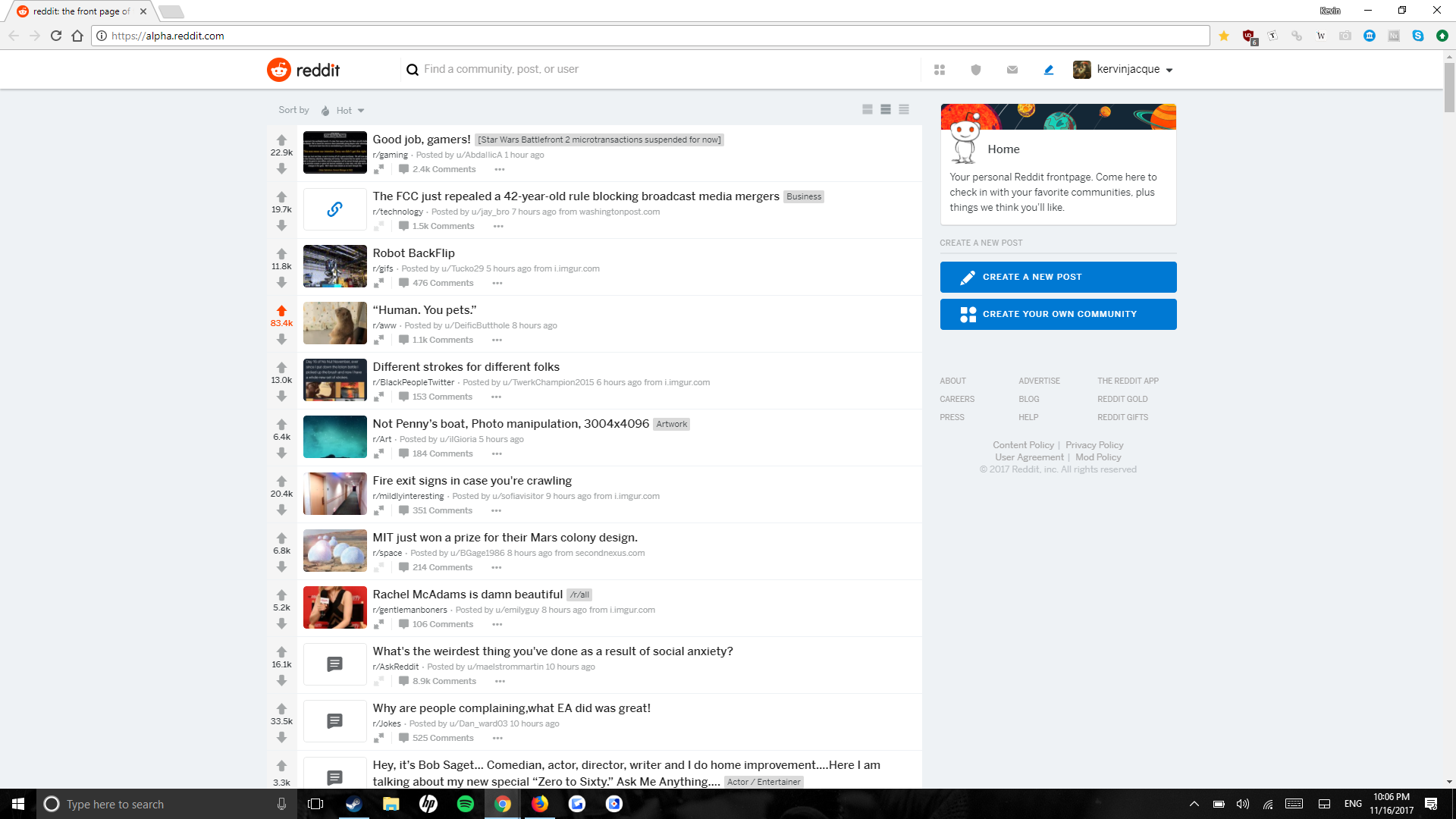Click the page vertical scrollbar thumb
The height and width of the screenshot is (819, 1456).
coord(1449,87)
